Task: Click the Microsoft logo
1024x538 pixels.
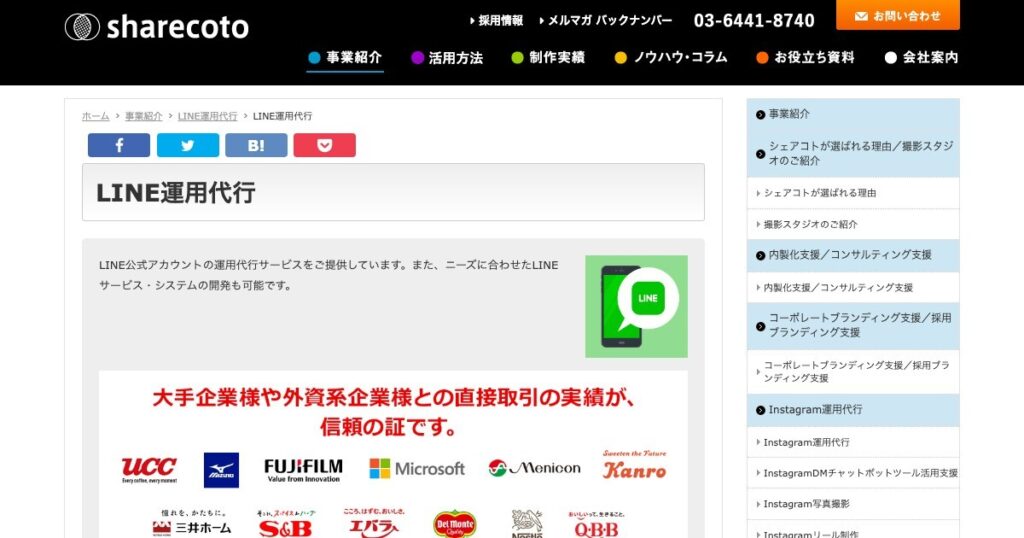Action: click(417, 468)
